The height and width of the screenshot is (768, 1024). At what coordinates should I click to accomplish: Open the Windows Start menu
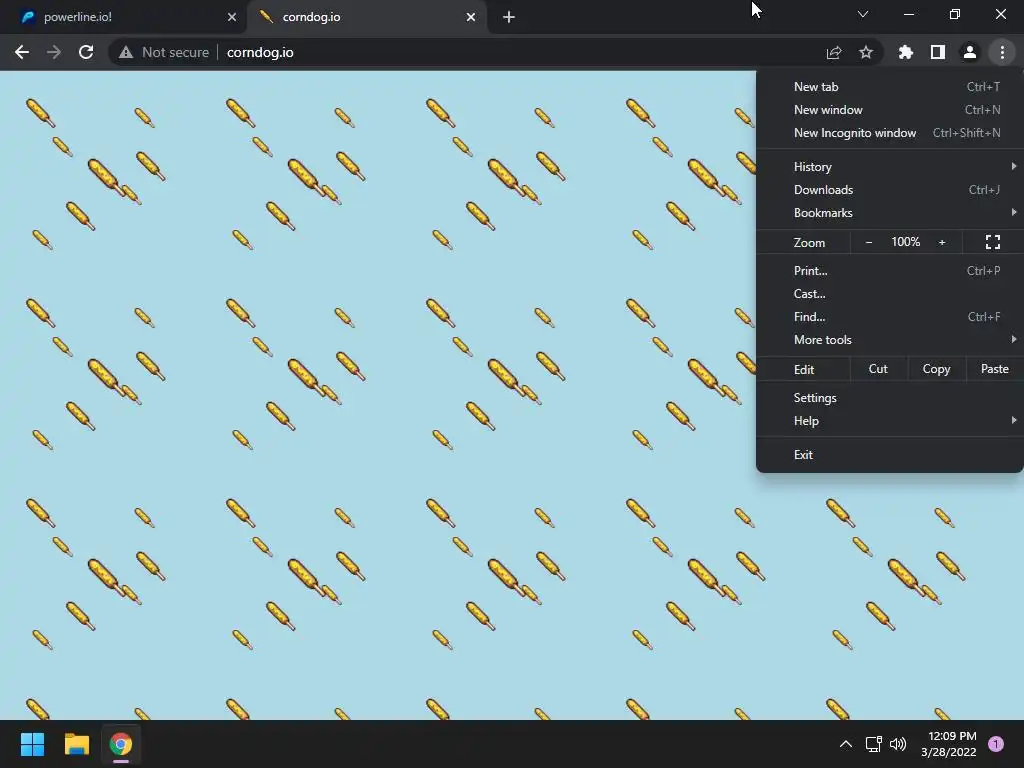click(x=32, y=744)
